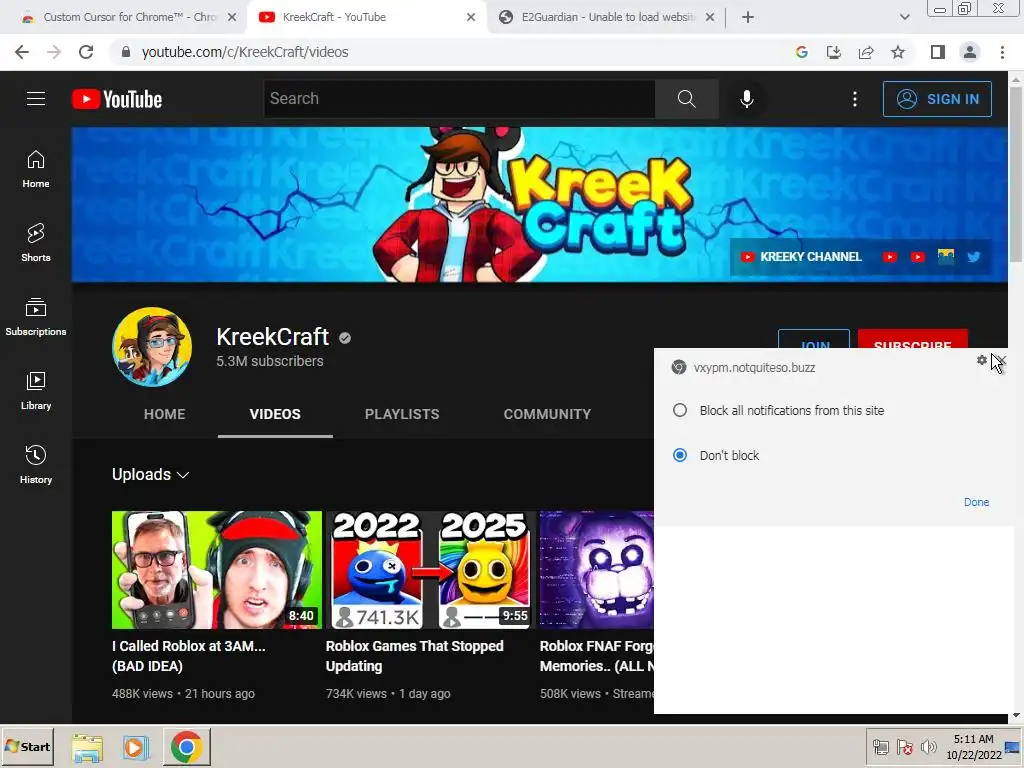The width and height of the screenshot is (1024, 768).
Task: Open notification settings gear icon
Action: click(x=982, y=360)
